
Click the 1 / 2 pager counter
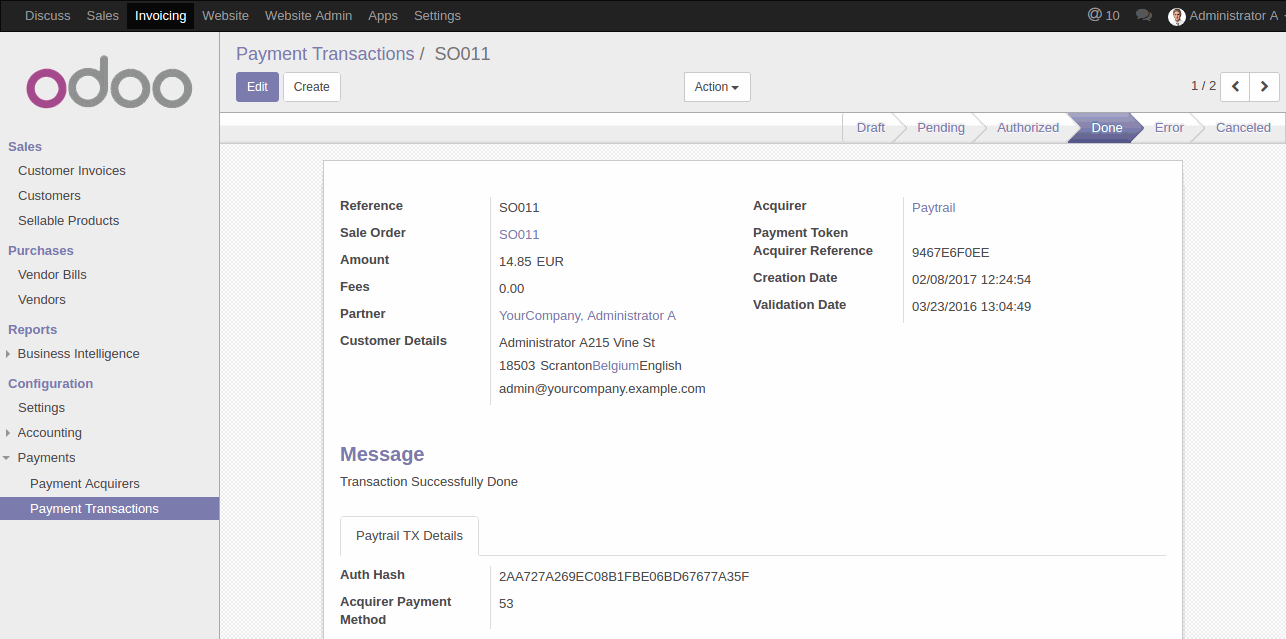(1203, 86)
